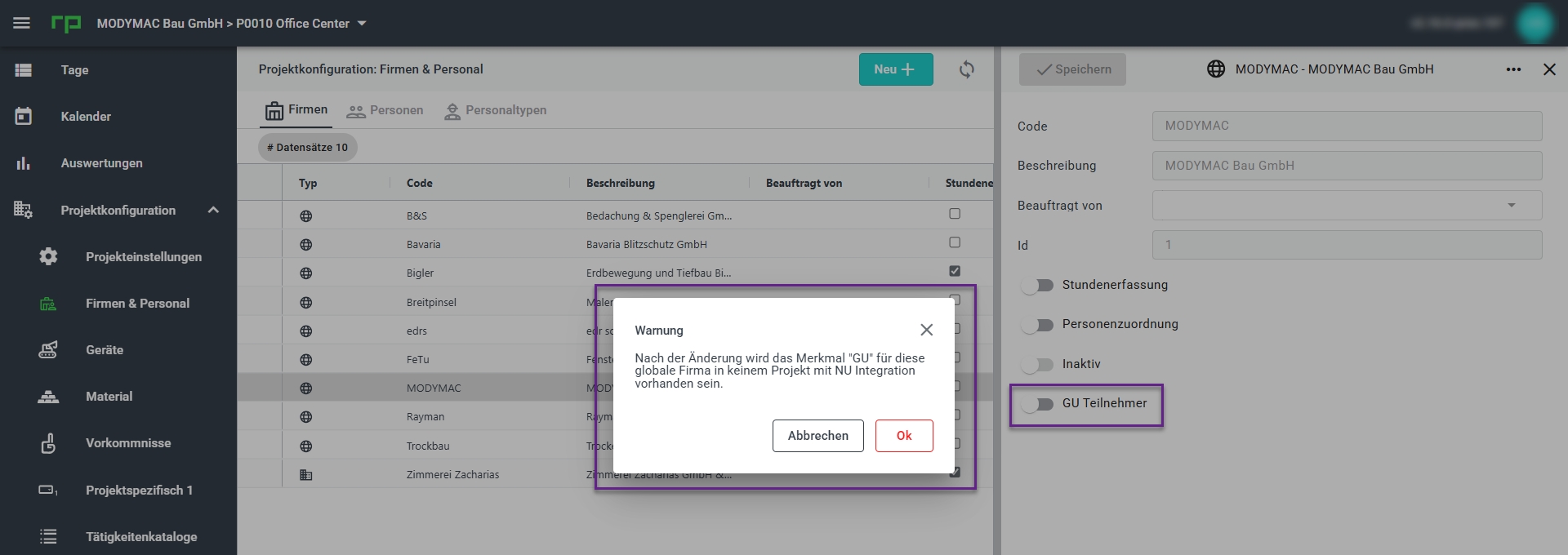Toggle the Stundenerfassung switch
Viewport: 1568px width, 555px height.
1038,285
